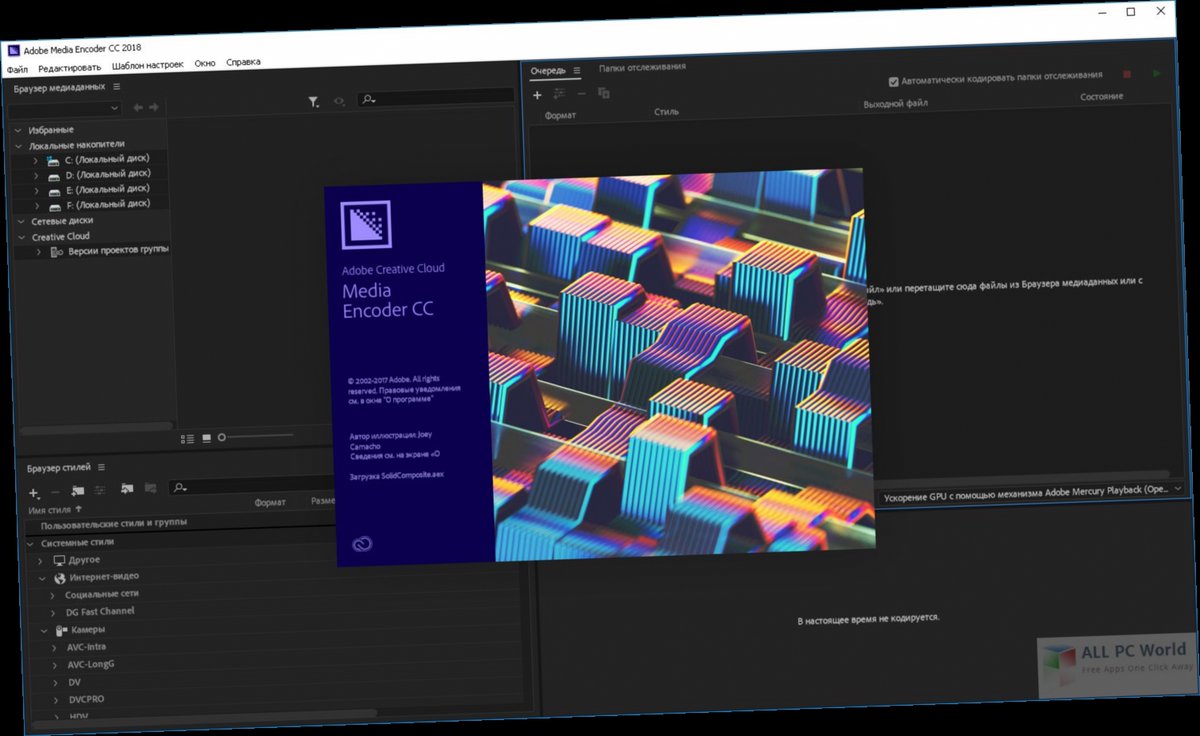
Task: Click the Stop Queue red square icon
Action: click(1127, 74)
